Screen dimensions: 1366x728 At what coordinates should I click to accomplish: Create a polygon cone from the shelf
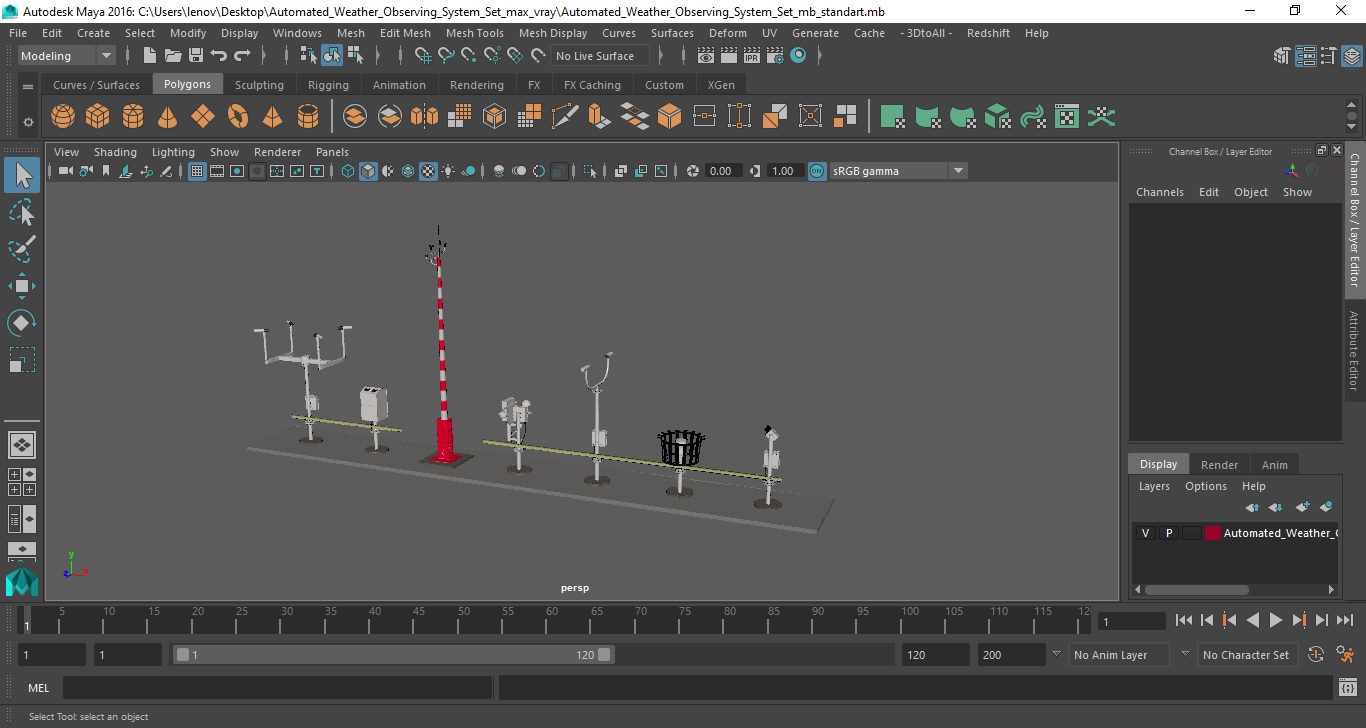(x=168, y=117)
